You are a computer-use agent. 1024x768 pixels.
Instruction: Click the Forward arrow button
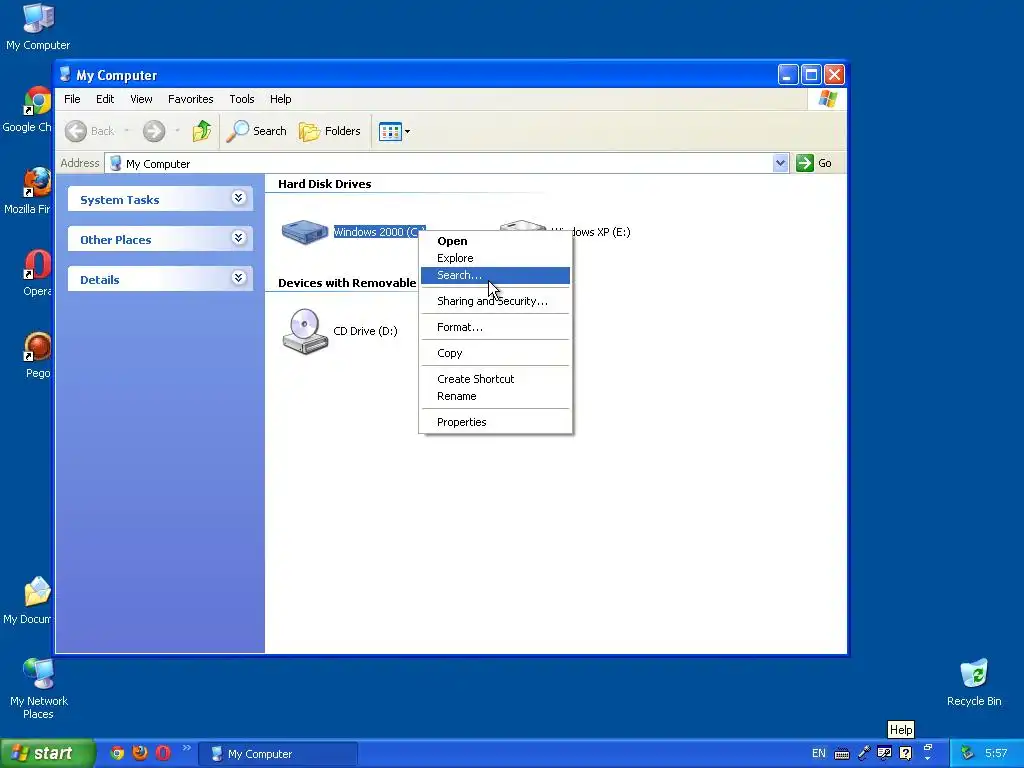point(154,131)
